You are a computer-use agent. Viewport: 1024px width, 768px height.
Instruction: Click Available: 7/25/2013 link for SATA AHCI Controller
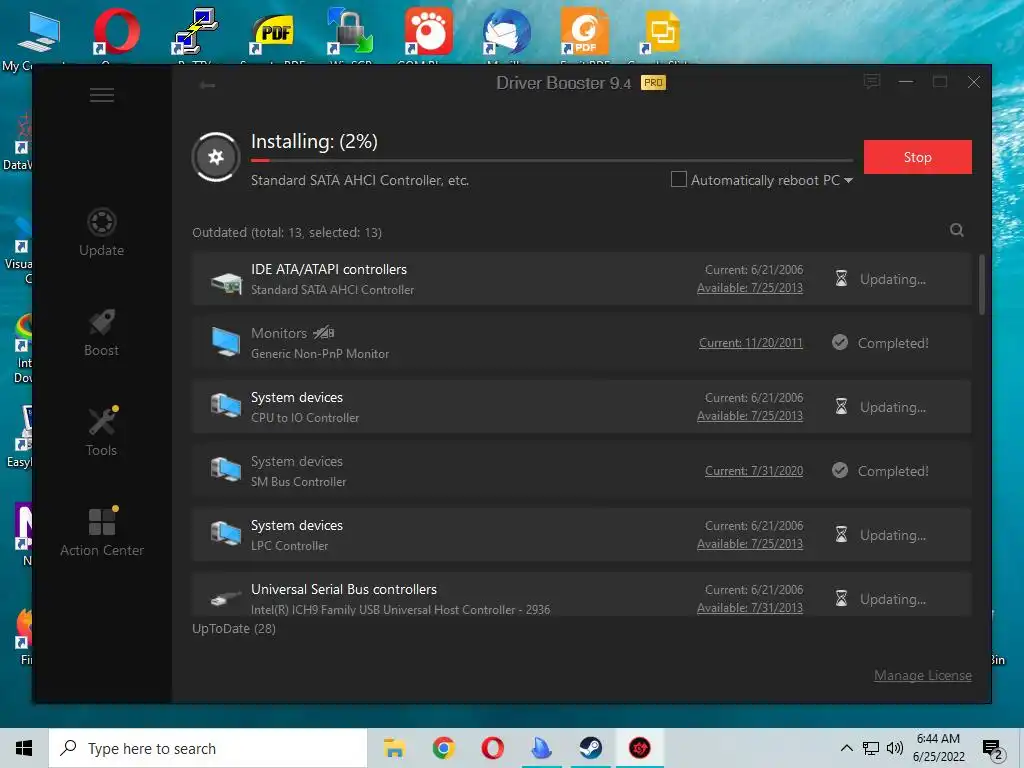(x=750, y=287)
